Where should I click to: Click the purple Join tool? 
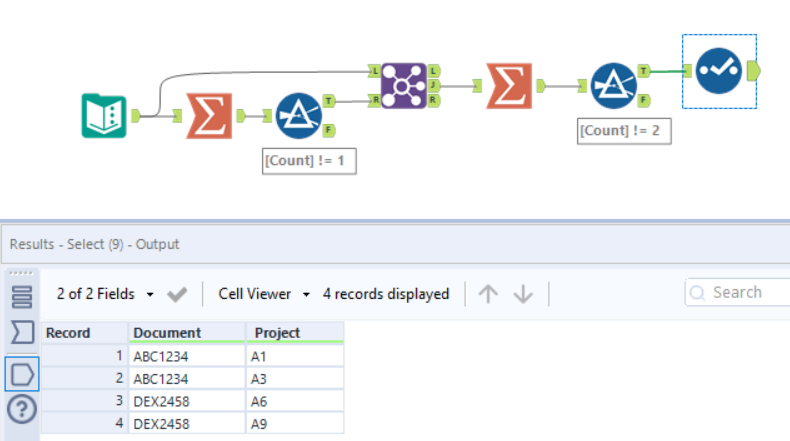point(403,86)
